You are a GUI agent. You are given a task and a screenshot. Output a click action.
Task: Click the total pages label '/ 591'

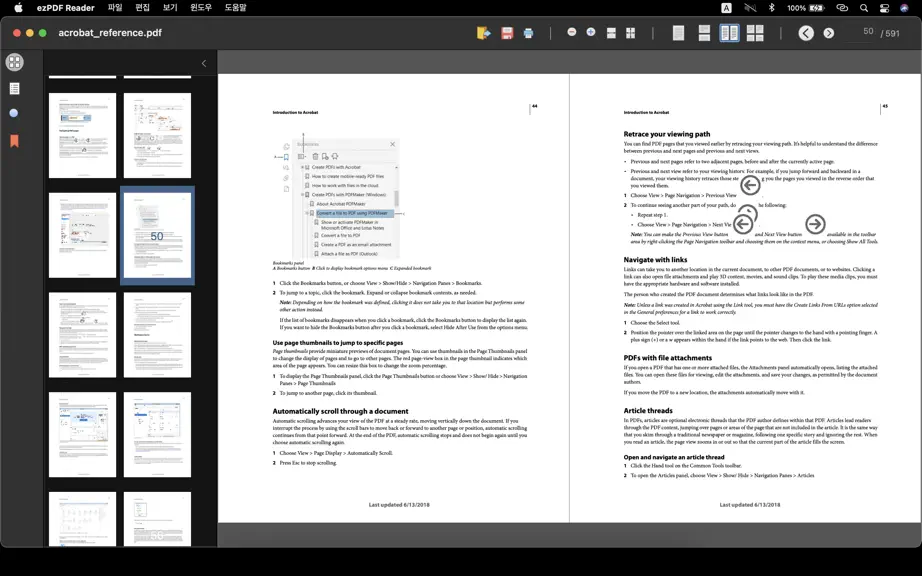click(890, 34)
